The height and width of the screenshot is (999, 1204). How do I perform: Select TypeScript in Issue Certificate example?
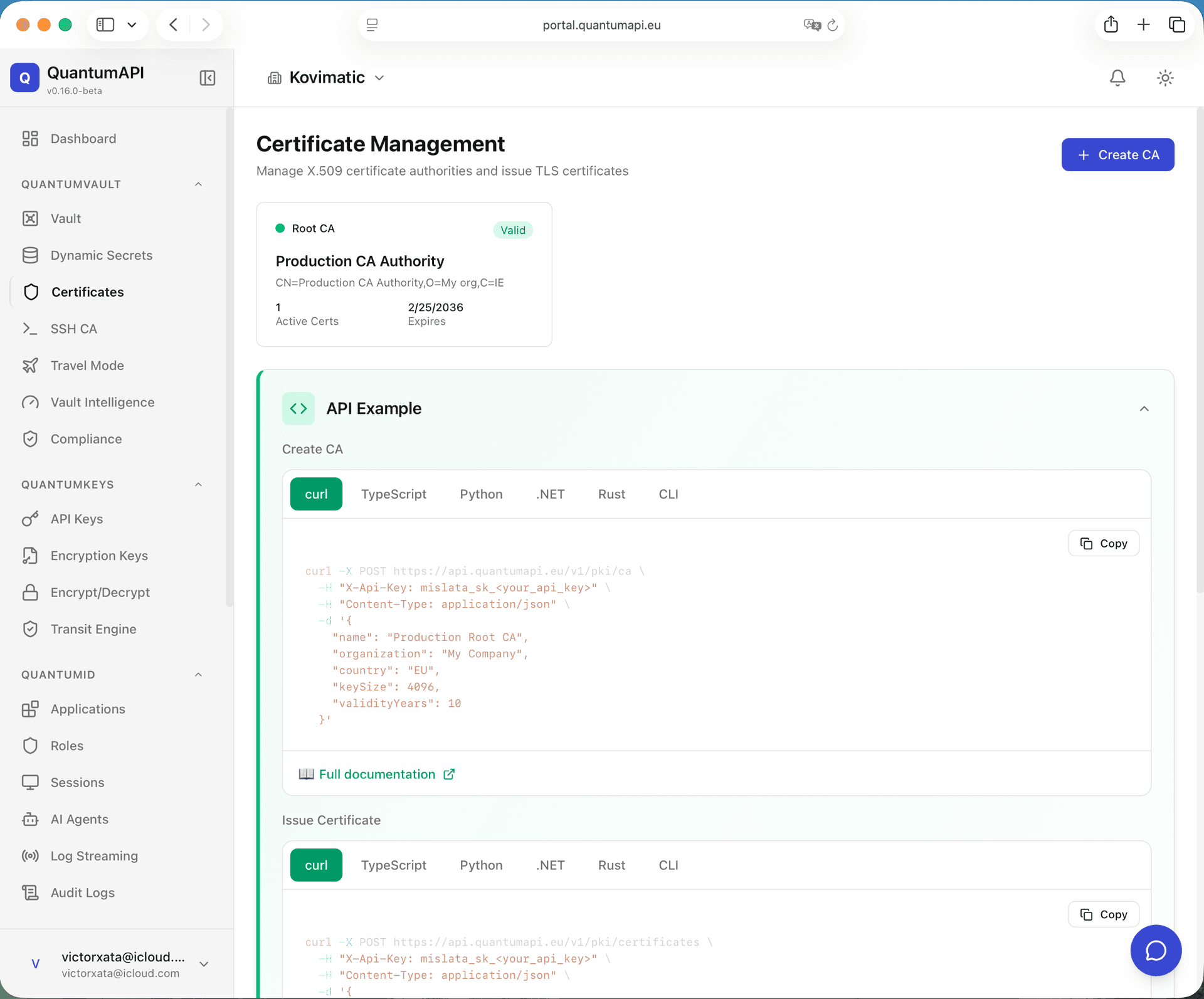394,865
